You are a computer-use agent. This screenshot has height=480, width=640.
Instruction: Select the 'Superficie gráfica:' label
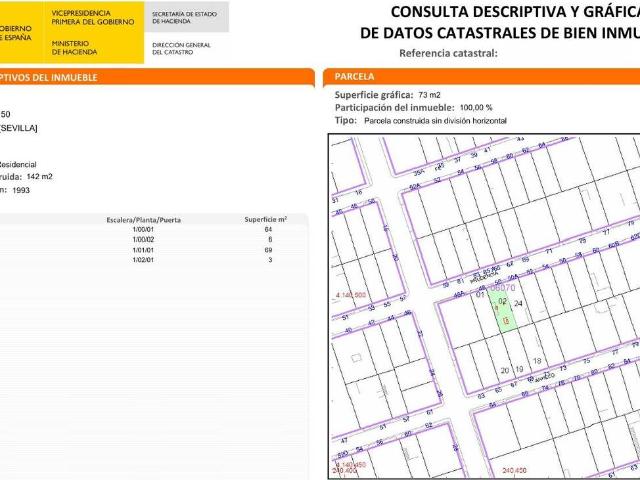[374, 95]
